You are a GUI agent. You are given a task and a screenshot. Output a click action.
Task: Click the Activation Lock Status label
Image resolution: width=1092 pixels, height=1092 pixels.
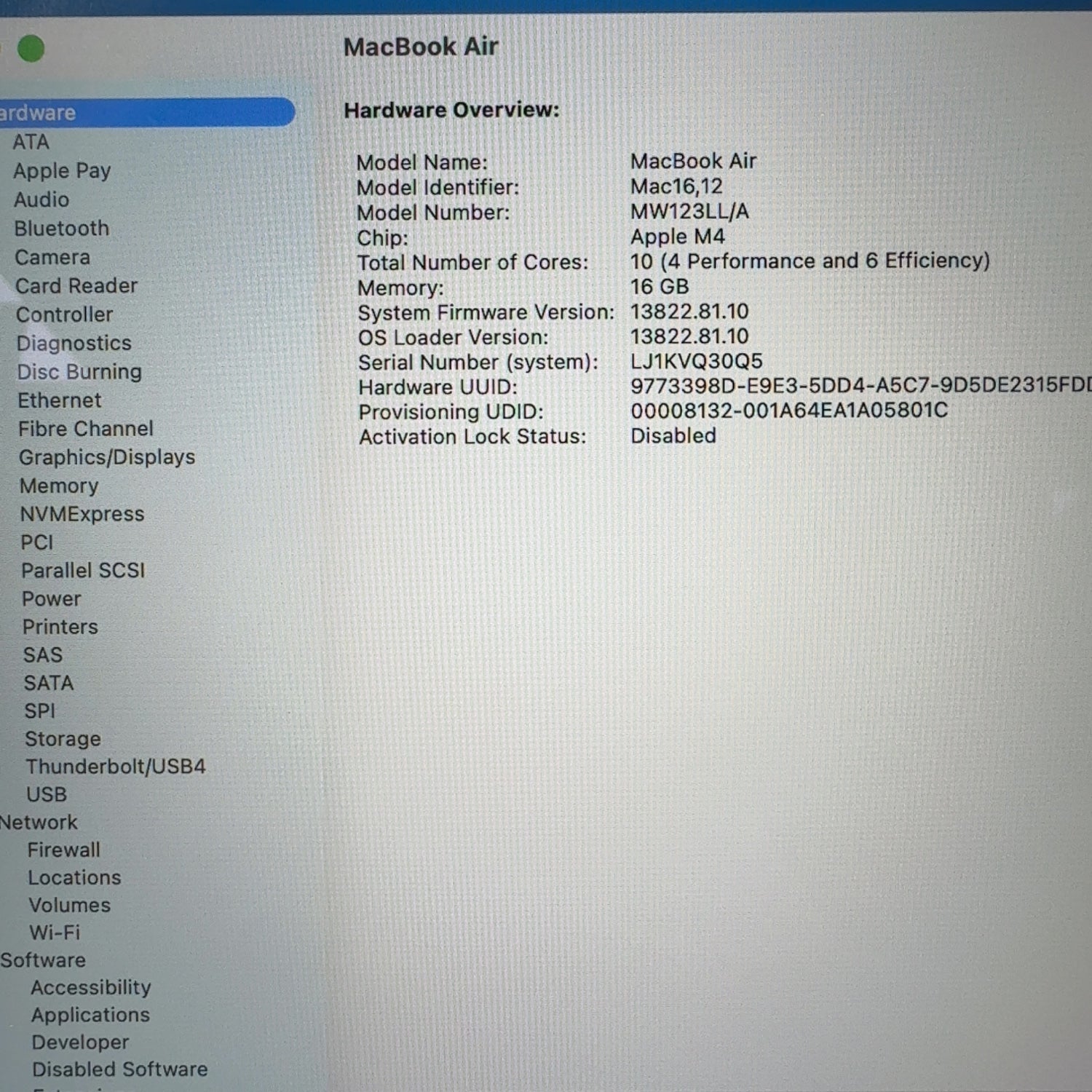(x=472, y=437)
